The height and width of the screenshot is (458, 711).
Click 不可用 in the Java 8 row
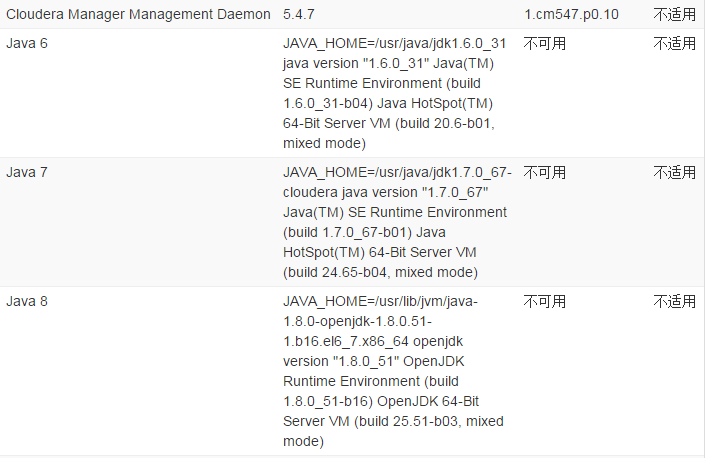545,301
